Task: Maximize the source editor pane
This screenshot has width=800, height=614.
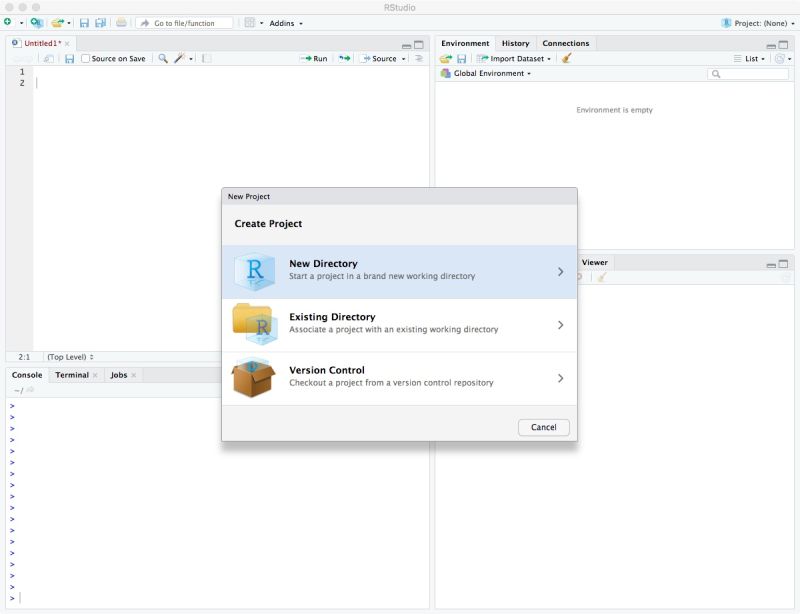Action: tap(419, 45)
